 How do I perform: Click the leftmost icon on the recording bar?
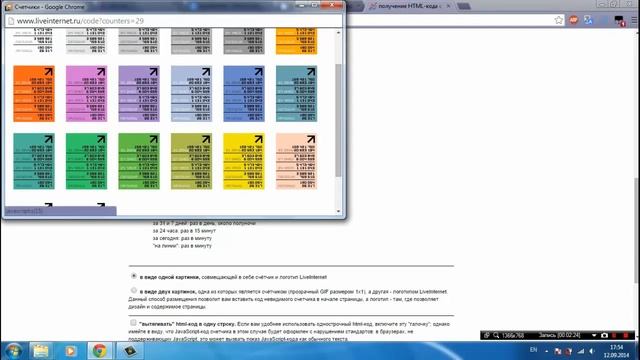(x=487, y=335)
